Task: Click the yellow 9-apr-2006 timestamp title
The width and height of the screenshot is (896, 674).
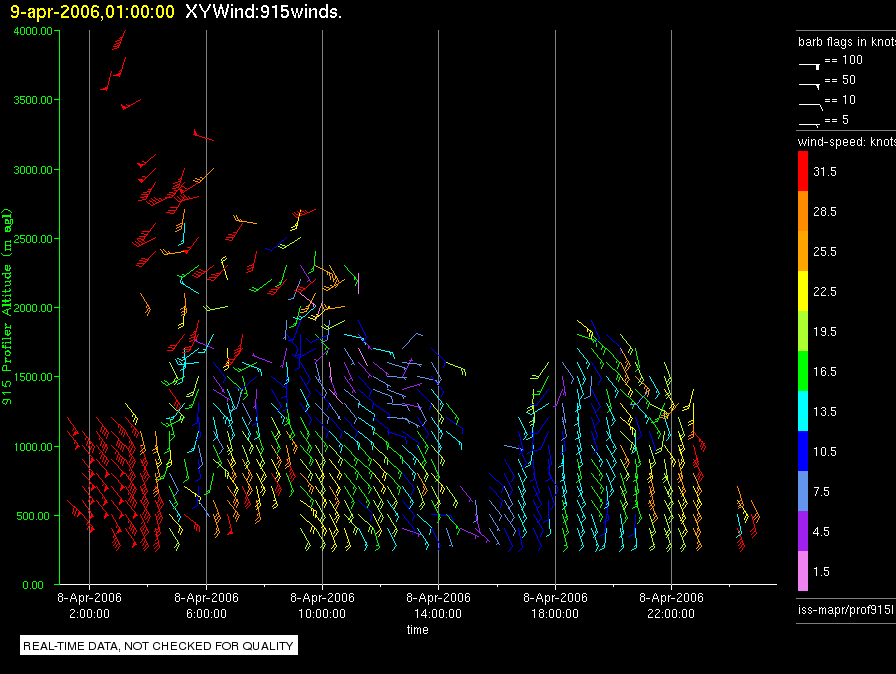Action: tap(92, 12)
